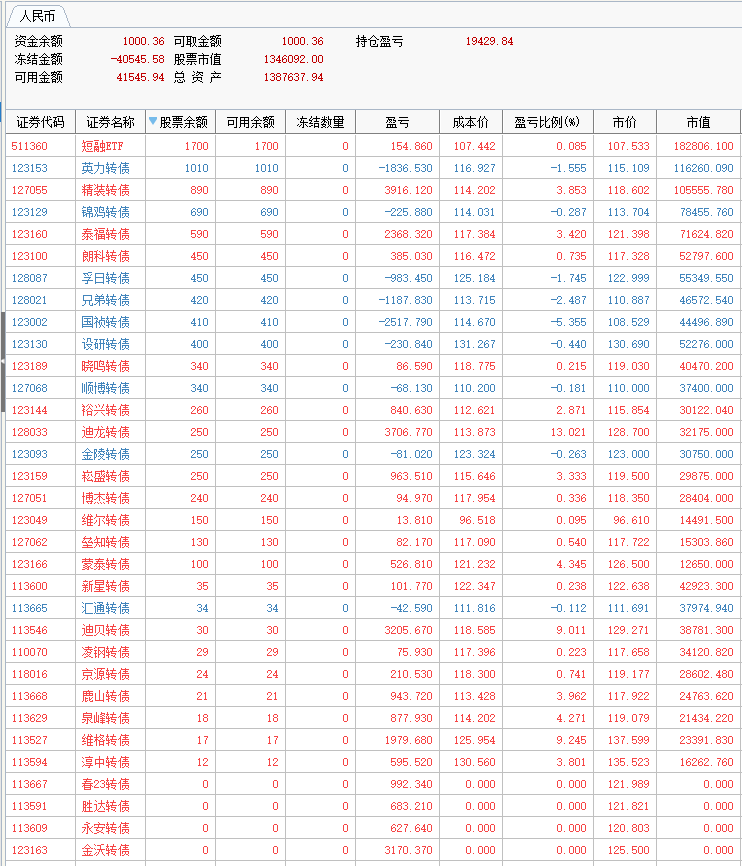Image resolution: width=742 pixels, height=866 pixels.
Task: Click the 股票余额 sort arrow indicator
Action: point(153,121)
